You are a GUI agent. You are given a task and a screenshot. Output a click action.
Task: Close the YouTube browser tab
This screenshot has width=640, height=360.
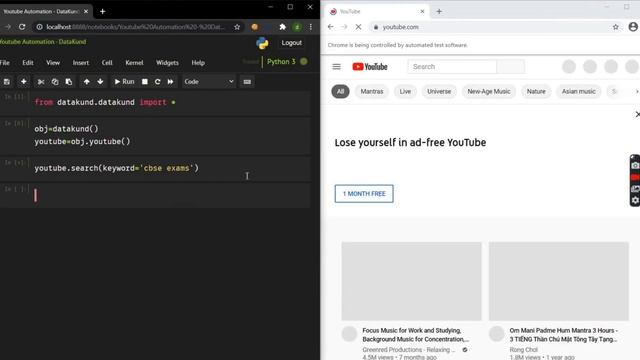(x=422, y=11)
